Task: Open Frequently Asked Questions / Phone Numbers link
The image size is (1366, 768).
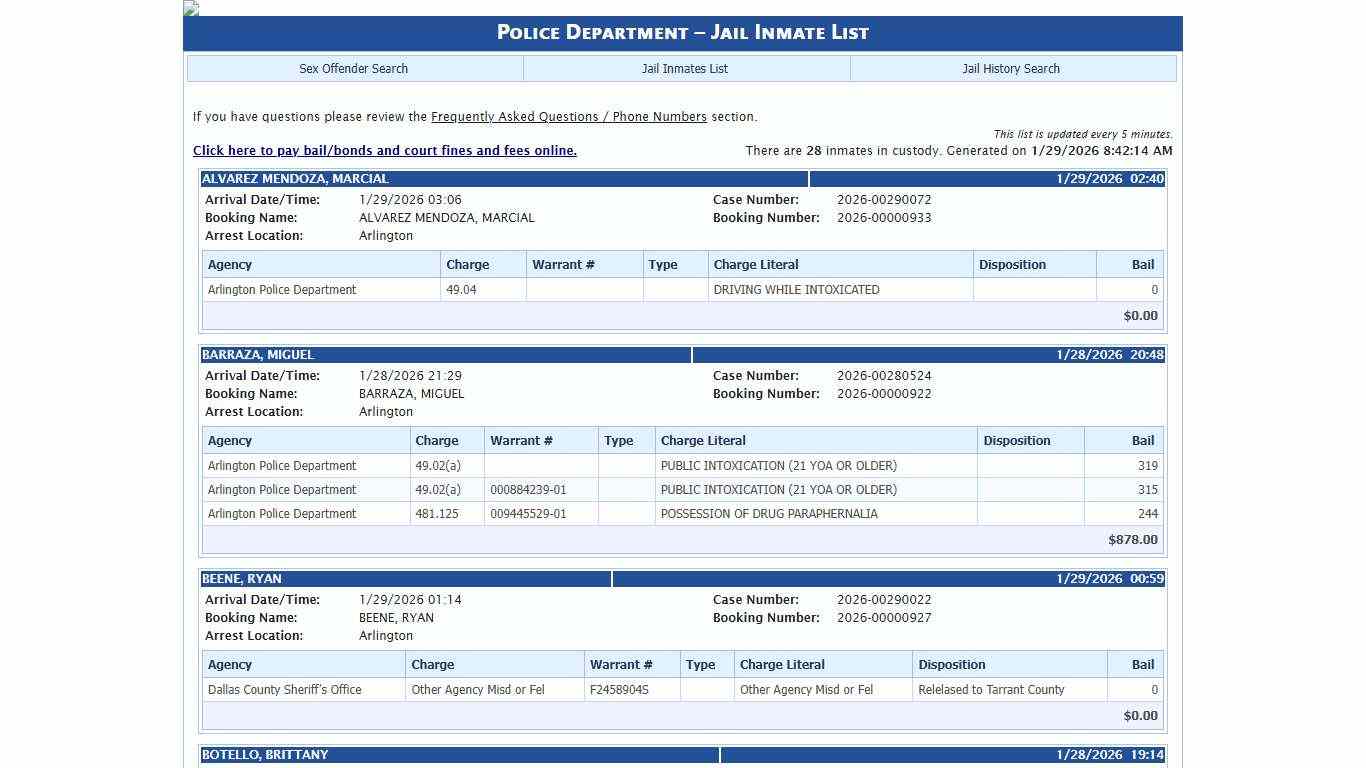Action: tap(568, 117)
